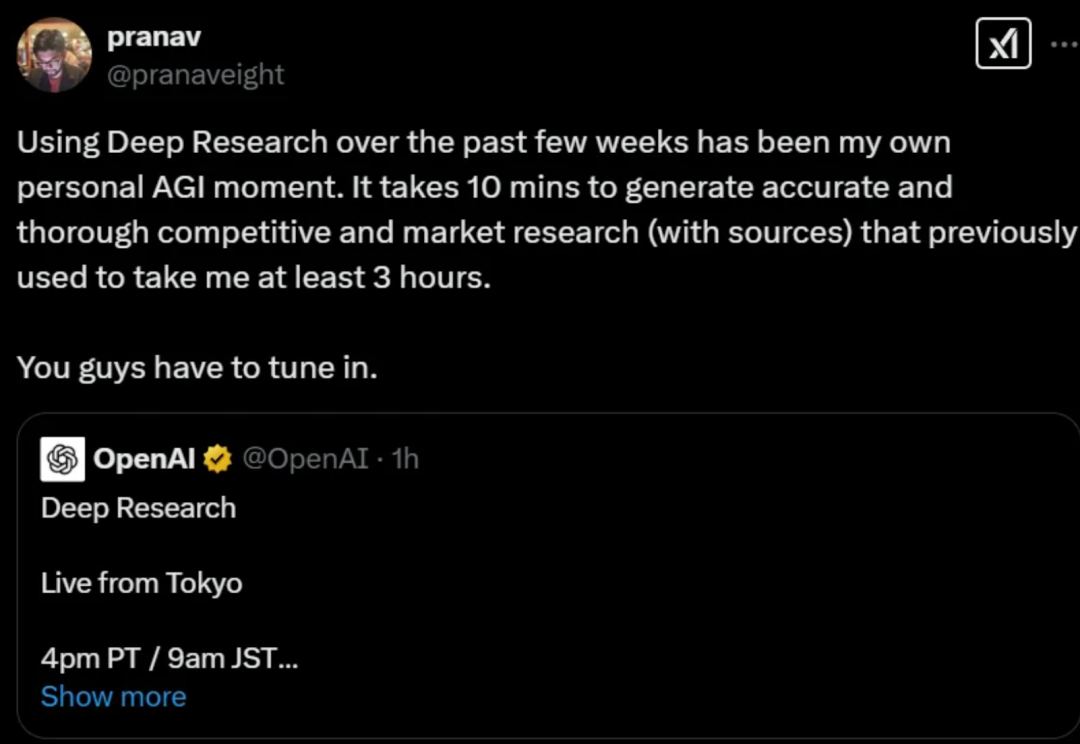The width and height of the screenshot is (1080, 744).
Task: Click tweet line starting 'personal AGI moment'
Action: coord(484,187)
